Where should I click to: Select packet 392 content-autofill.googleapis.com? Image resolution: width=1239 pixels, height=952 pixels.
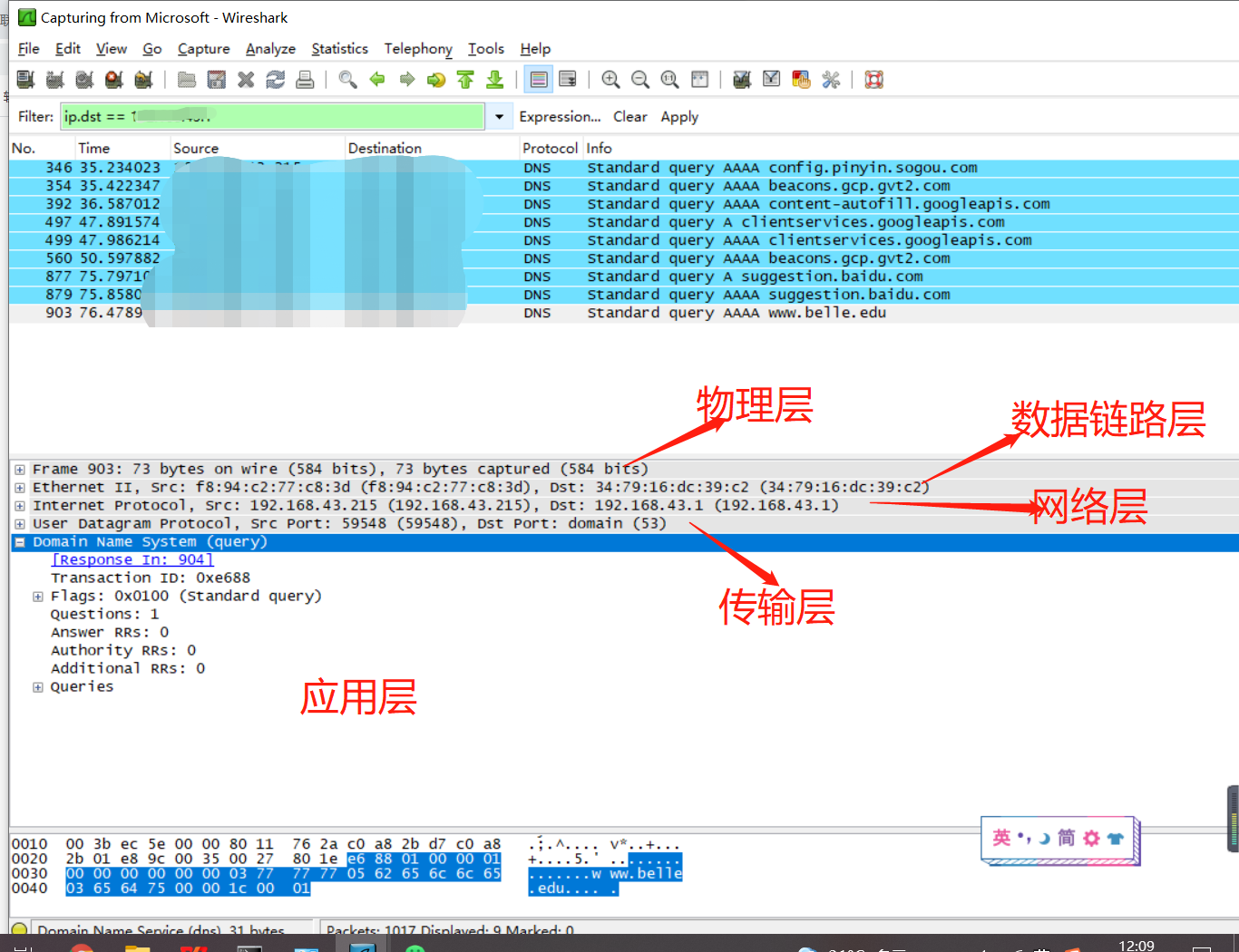click(624, 204)
